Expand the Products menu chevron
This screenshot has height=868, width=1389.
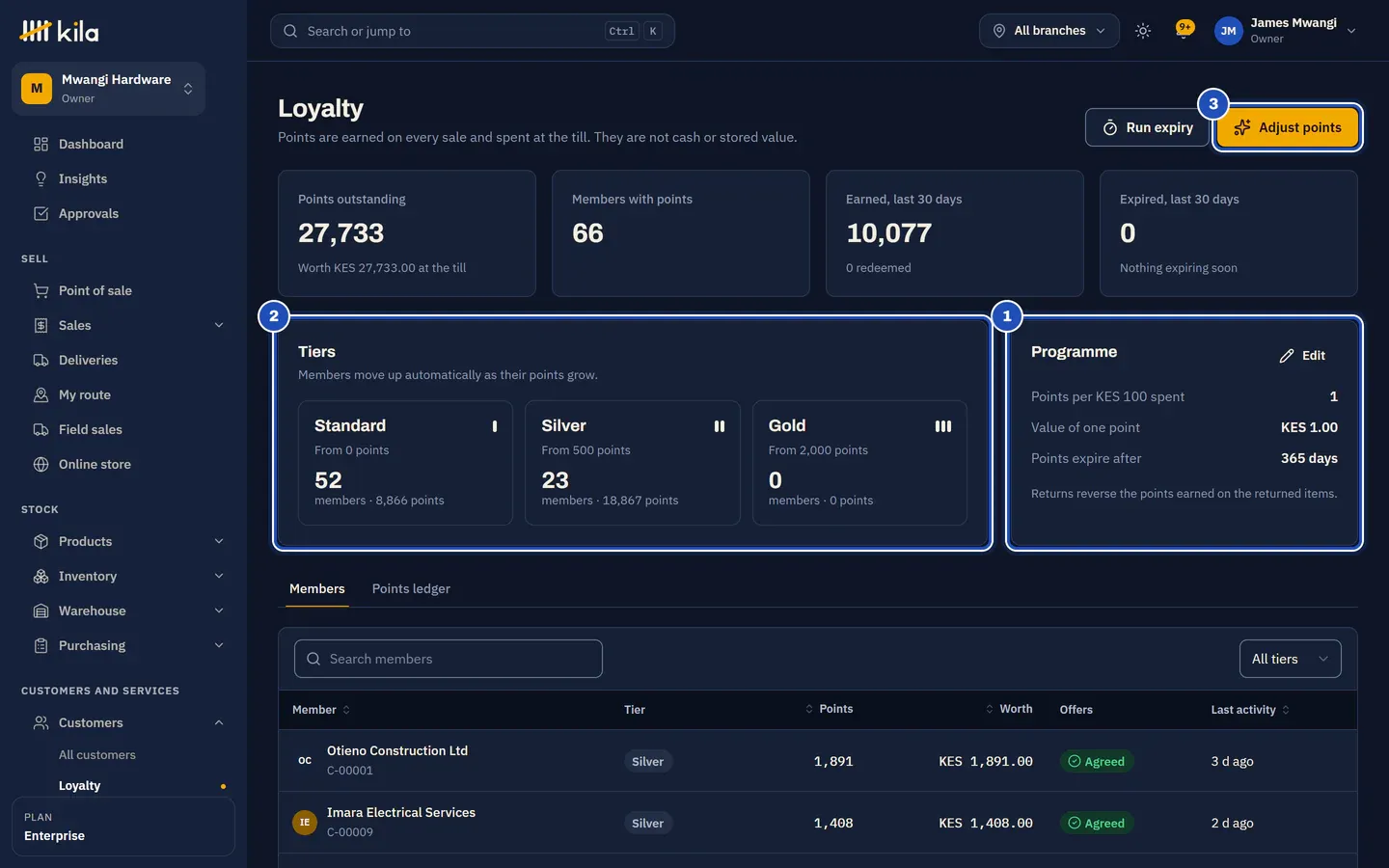219,541
